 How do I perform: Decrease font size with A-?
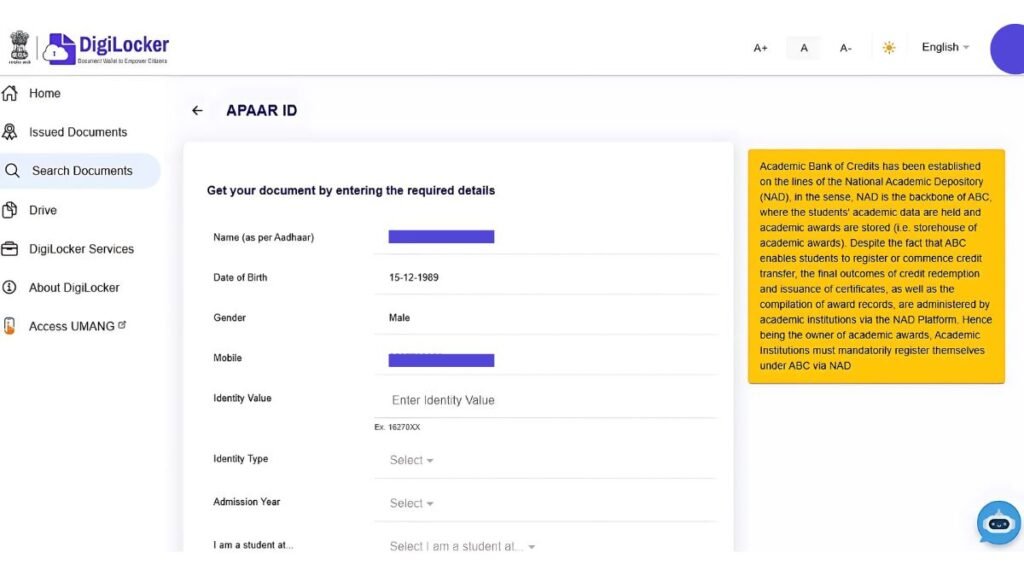tap(846, 48)
